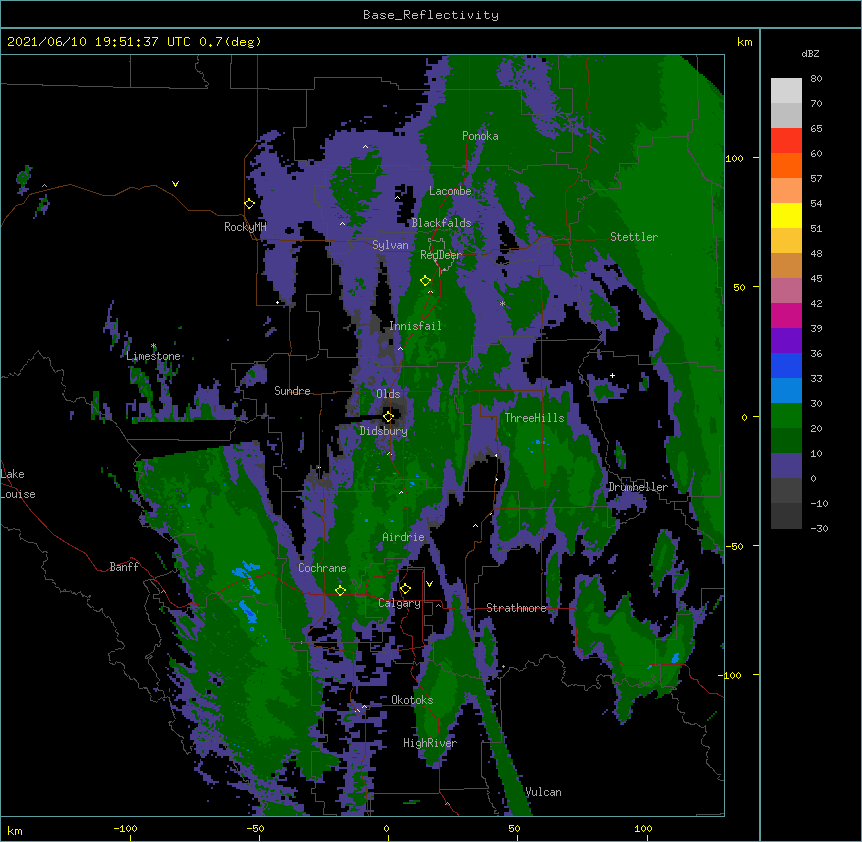862x842 pixels.
Task: Click the dark blue 36 dBZ swatch
Action: 786,365
